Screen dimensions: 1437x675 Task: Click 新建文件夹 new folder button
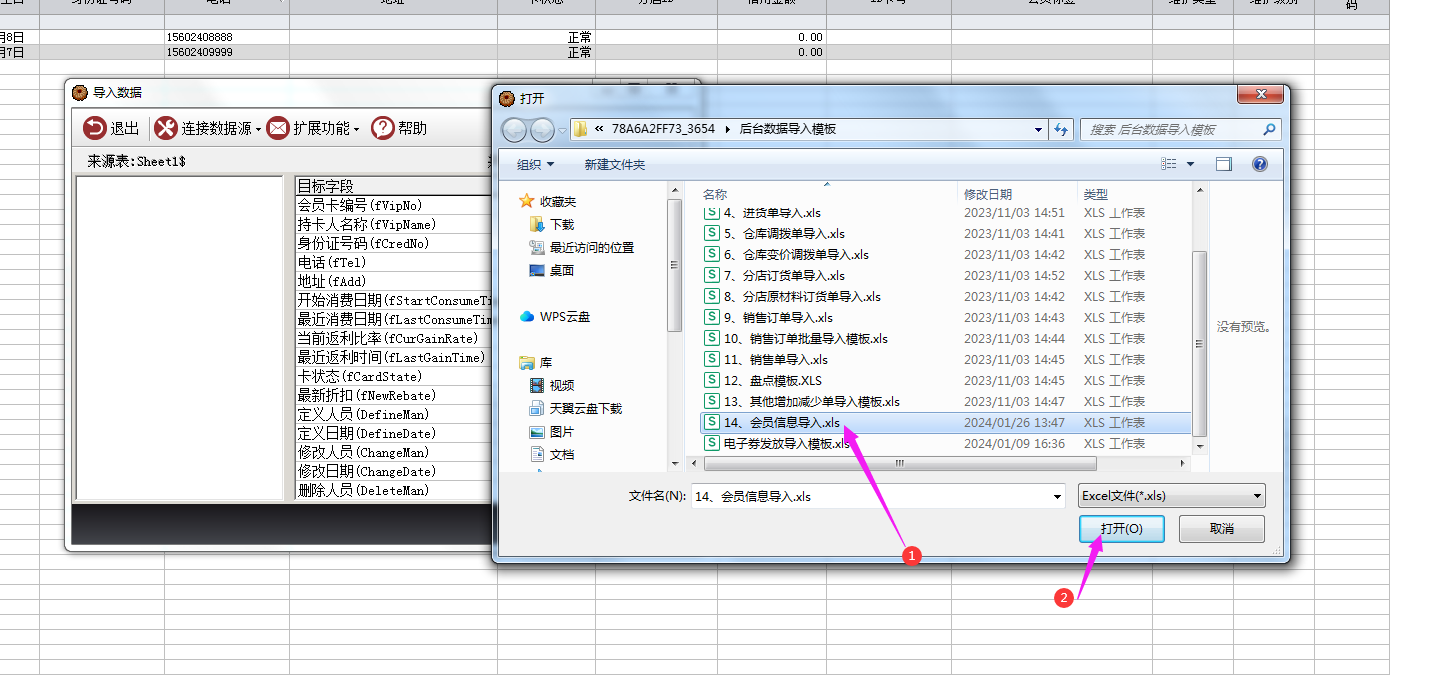click(x=615, y=164)
